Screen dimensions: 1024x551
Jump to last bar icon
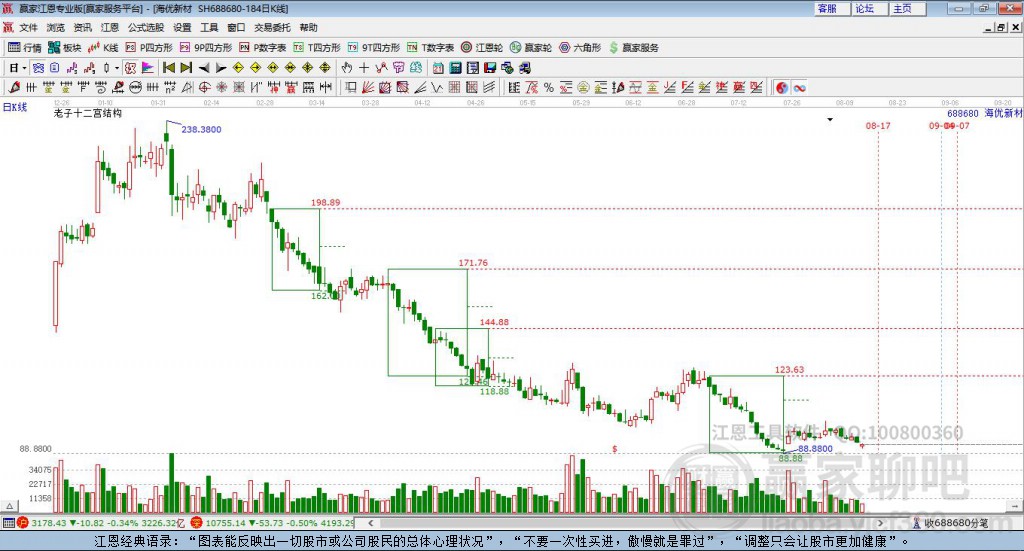pos(186,68)
